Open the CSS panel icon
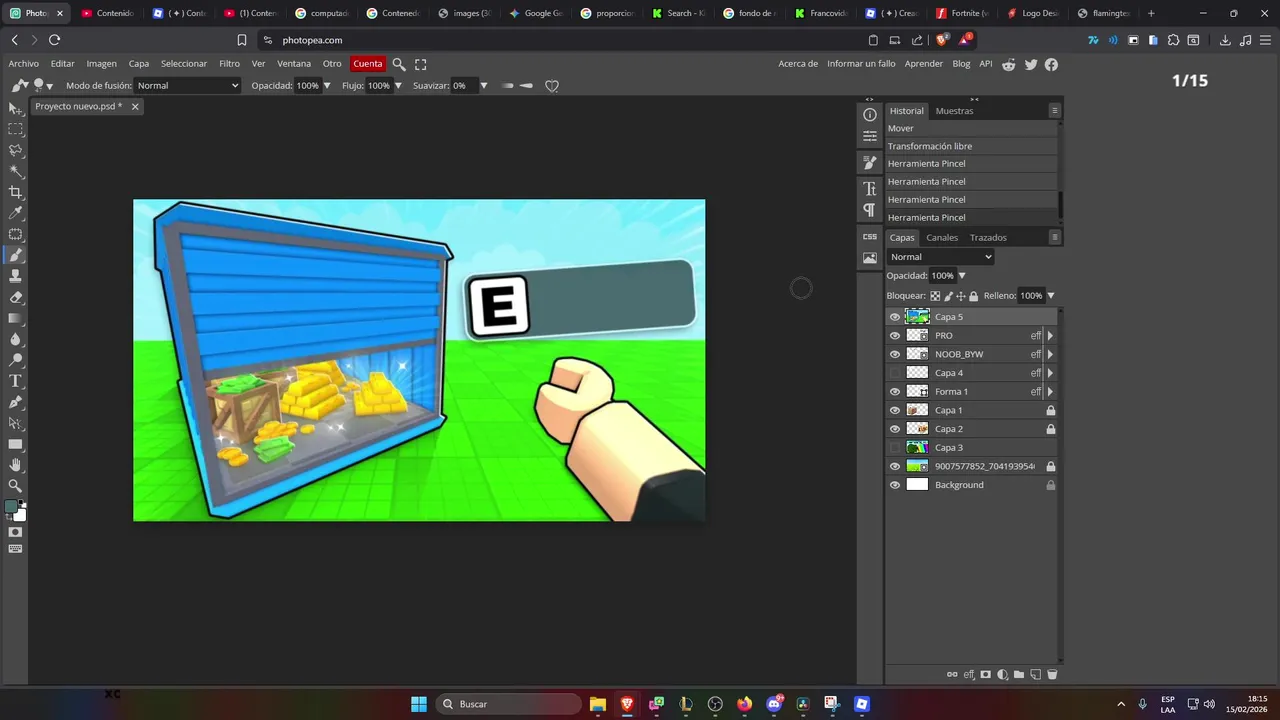 click(x=870, y=237)
